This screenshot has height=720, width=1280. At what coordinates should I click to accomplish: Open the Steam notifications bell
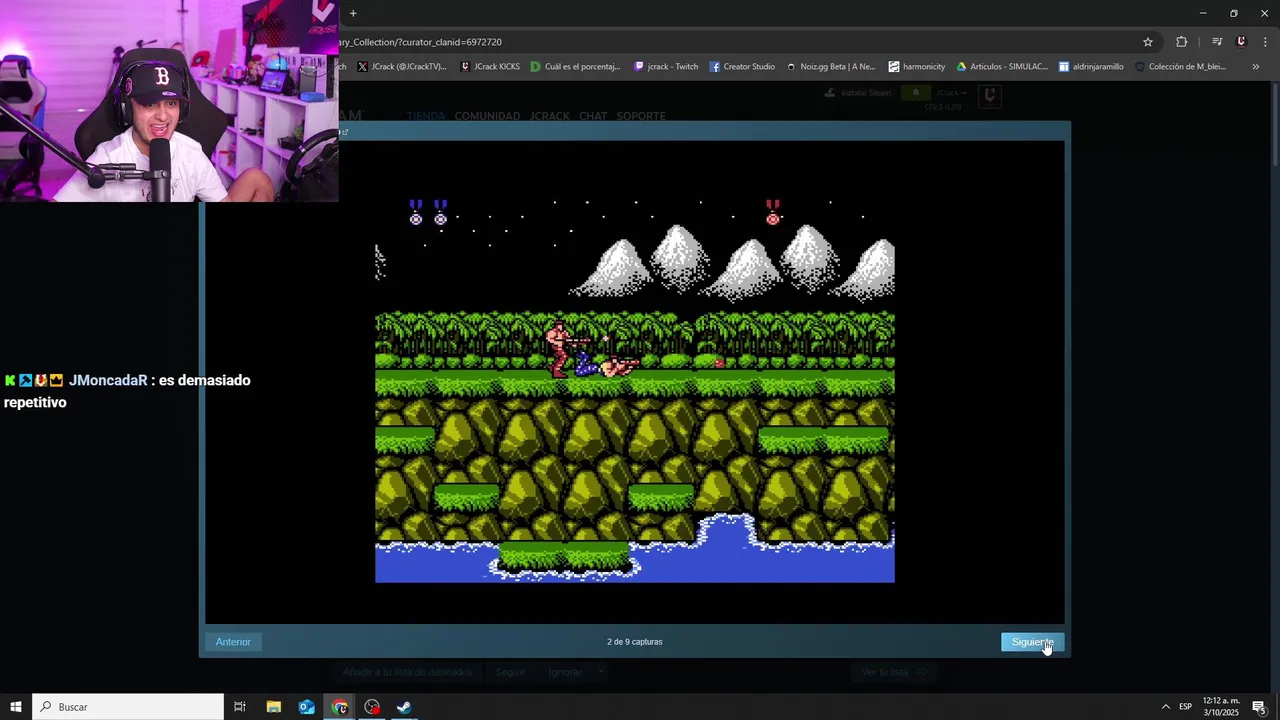915,93
